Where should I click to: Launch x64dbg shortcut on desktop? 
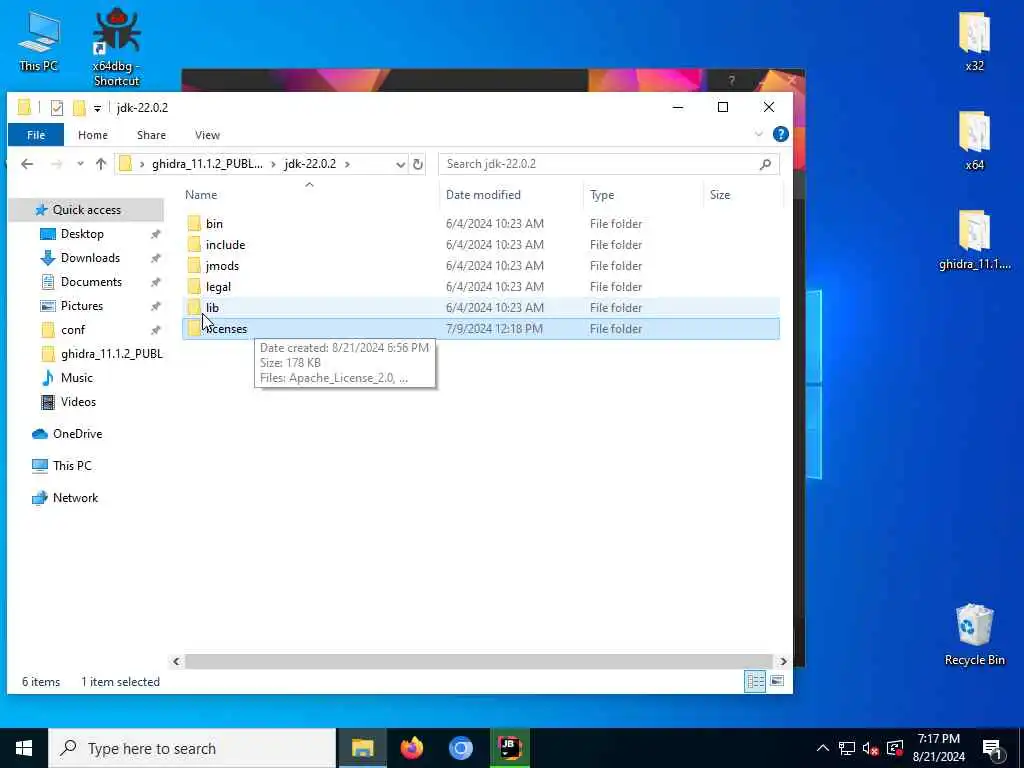click(116, 47)
